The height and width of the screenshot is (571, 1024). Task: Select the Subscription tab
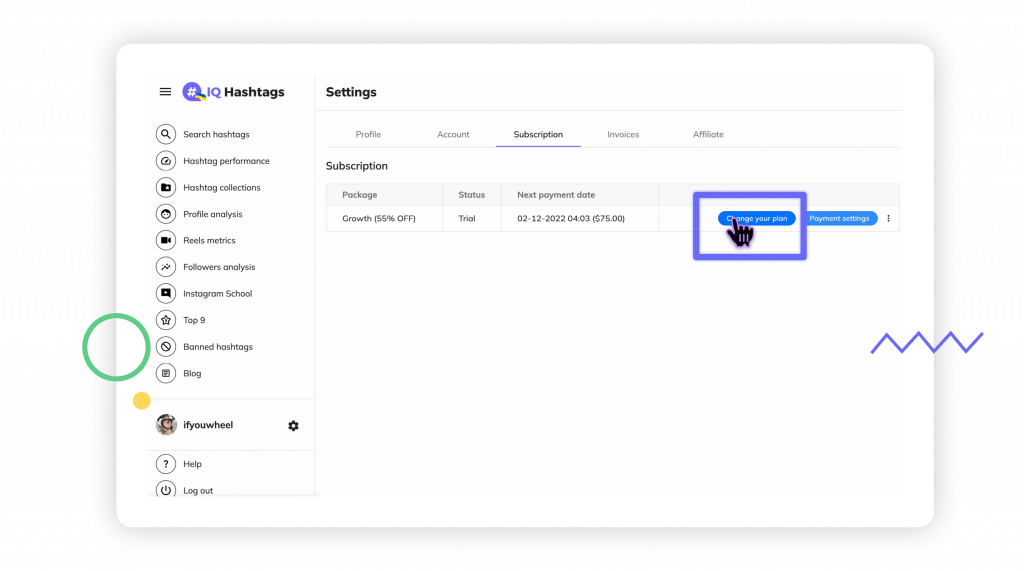pyautogui.click(x=538, y=135)
